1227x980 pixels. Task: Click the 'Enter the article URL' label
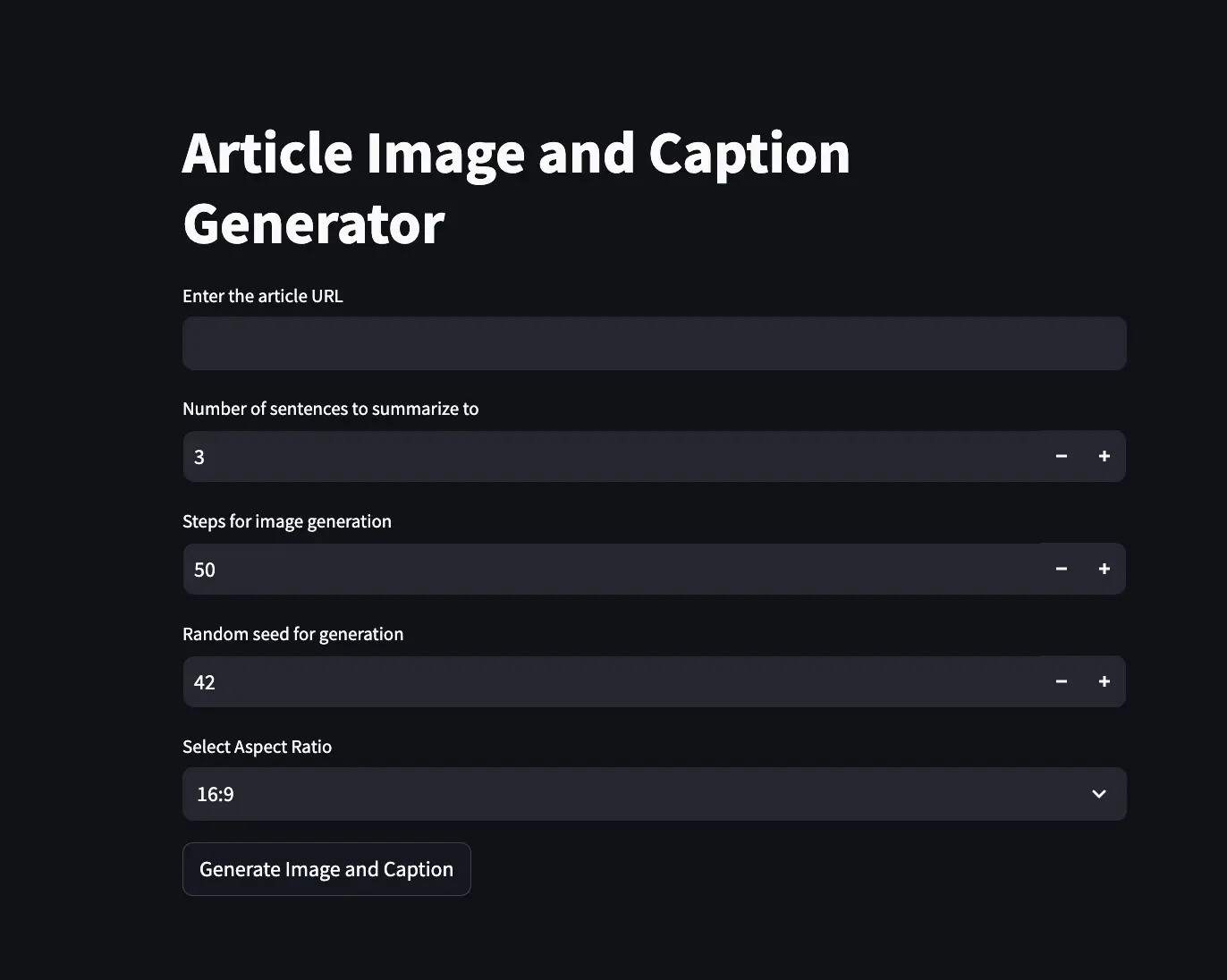tap(263, 296)
